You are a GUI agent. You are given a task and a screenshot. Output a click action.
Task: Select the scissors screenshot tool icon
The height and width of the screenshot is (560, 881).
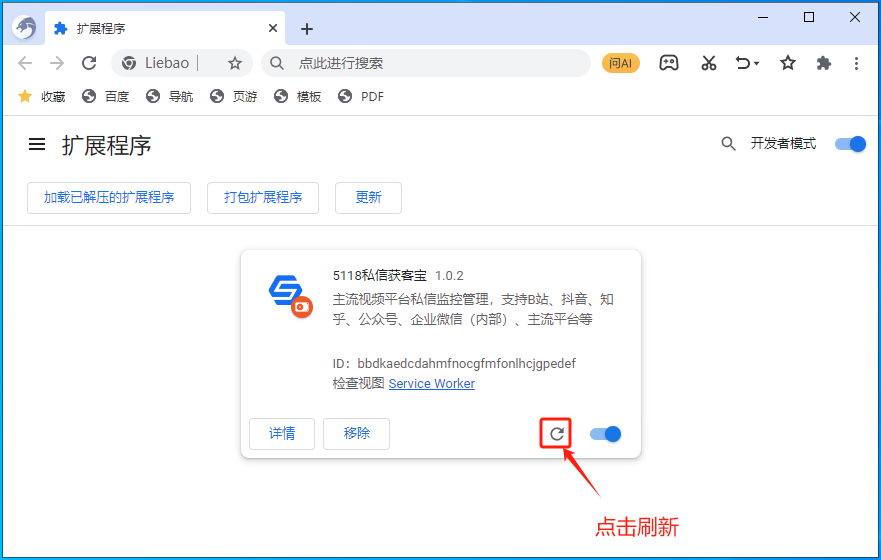coord(709,63)
